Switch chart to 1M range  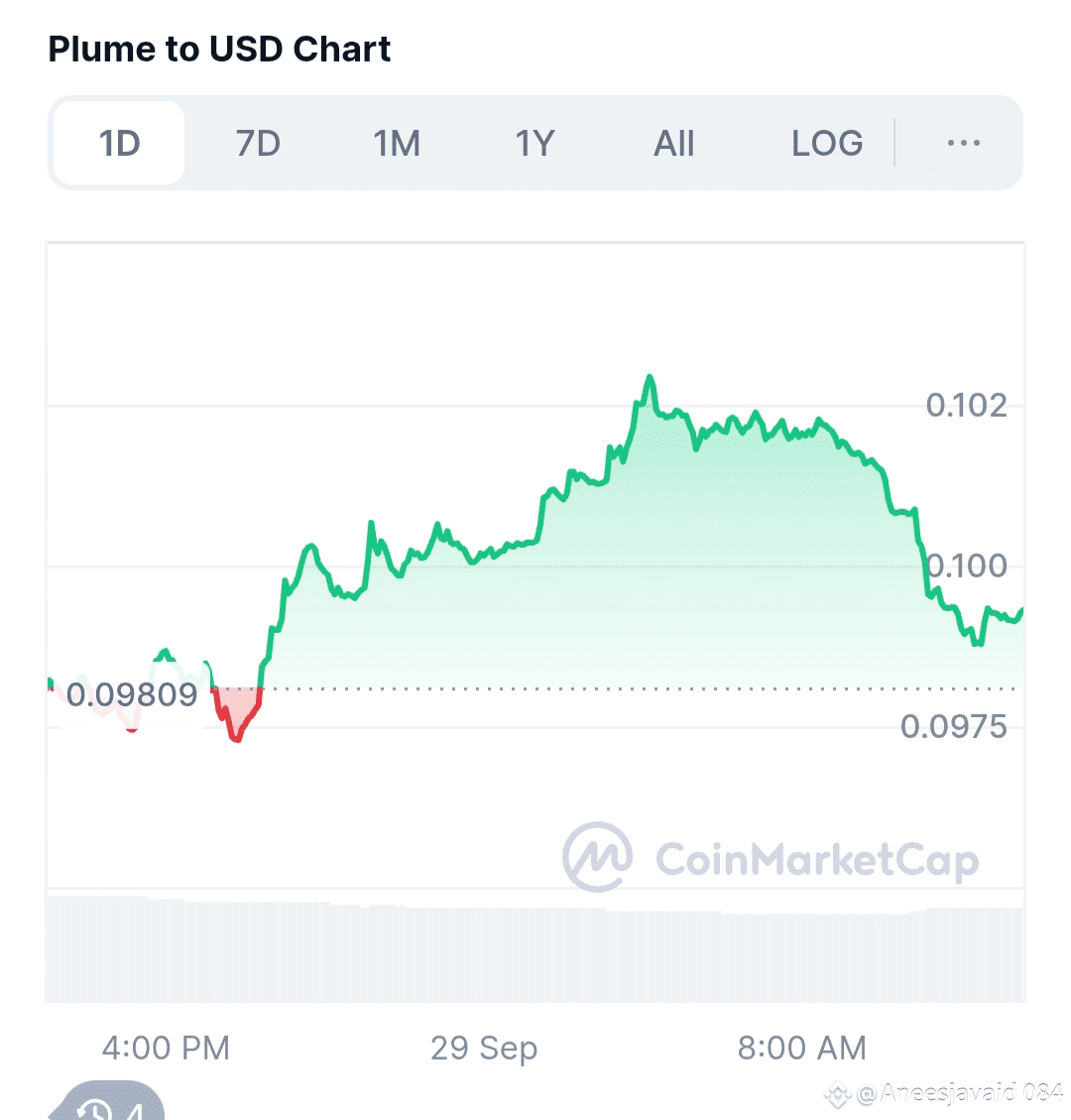tap(397, 144)
